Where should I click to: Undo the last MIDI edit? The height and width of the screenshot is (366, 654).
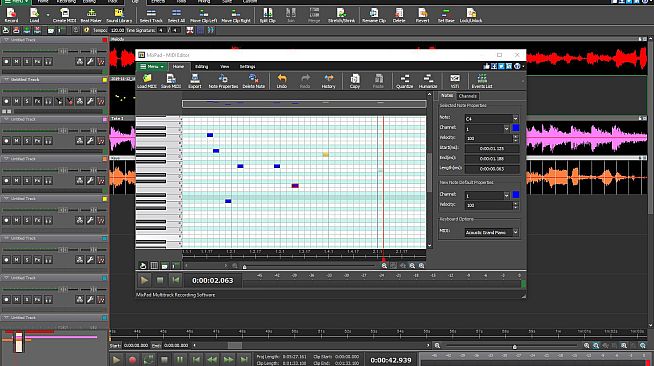(x=282, y=81)
